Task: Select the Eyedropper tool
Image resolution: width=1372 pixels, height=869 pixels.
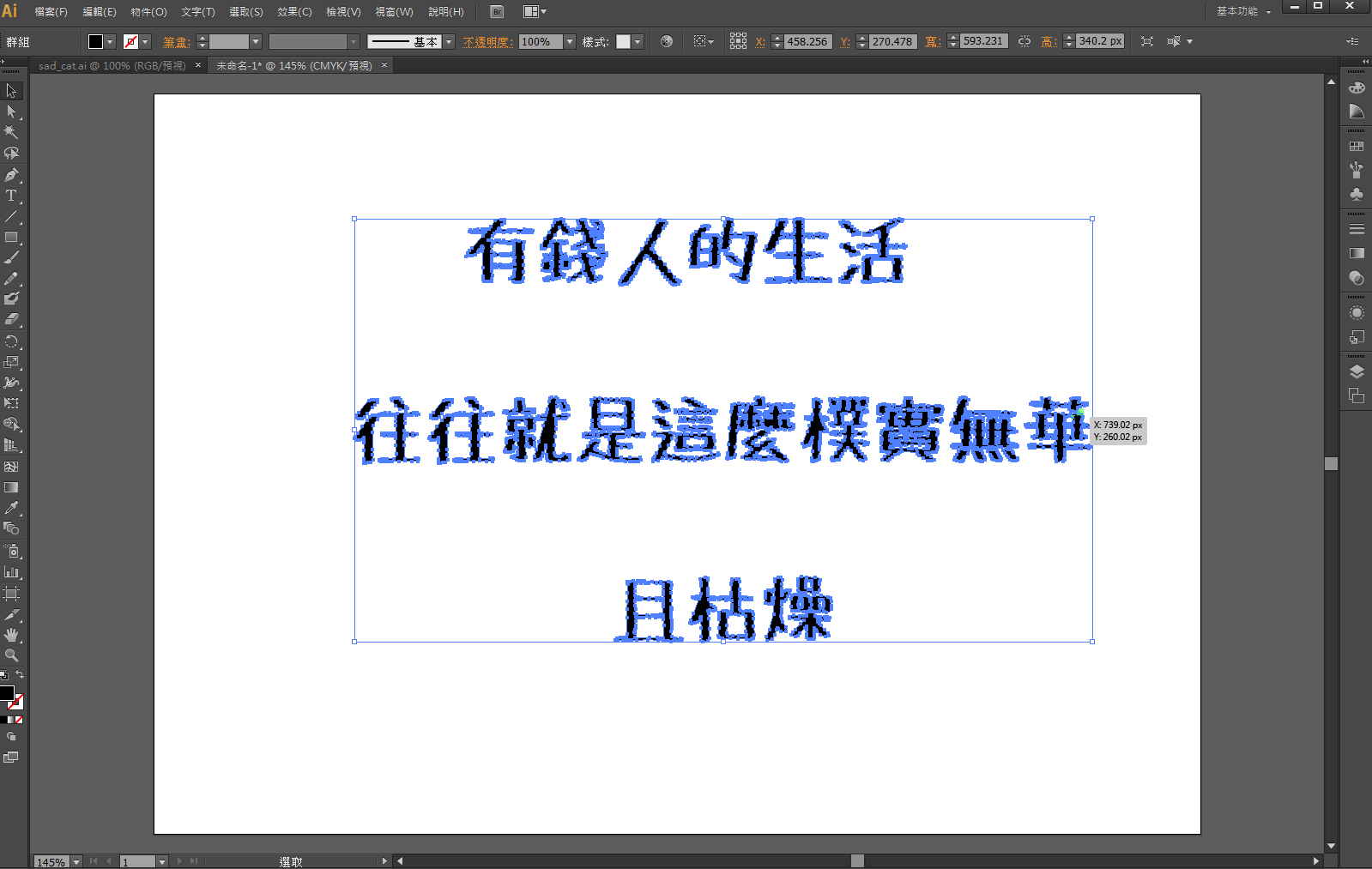Action: (x=11, y=508)
